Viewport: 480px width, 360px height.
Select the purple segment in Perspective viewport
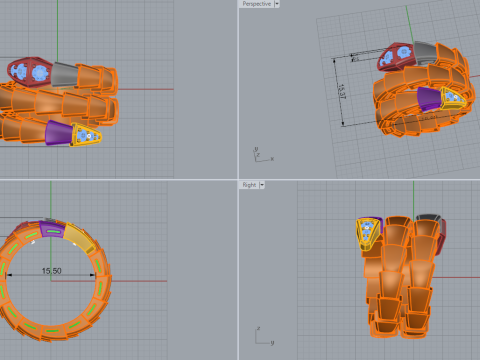click(x=429, y=98)
